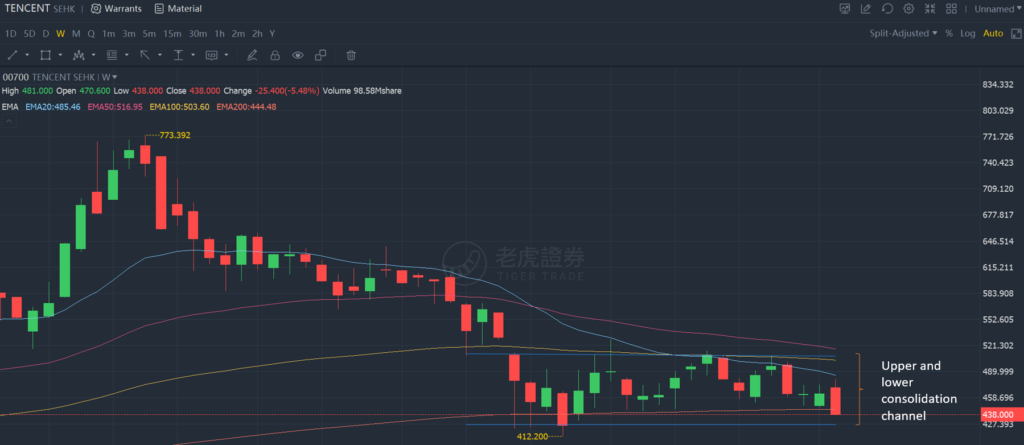The height and width of the screenshot is (445, 1024).
Task: Expand arrow tool options arrow
Action: click(x=159, y=55)
